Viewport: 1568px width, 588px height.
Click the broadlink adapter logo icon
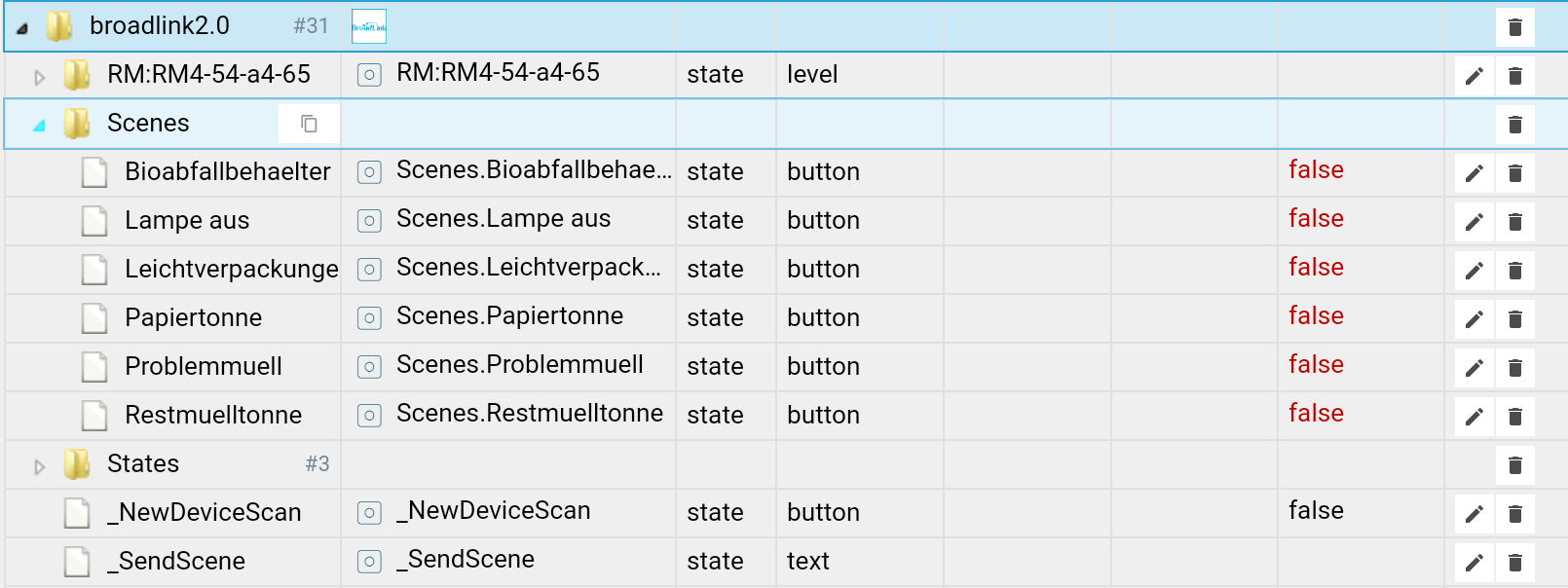coord(369,27)
